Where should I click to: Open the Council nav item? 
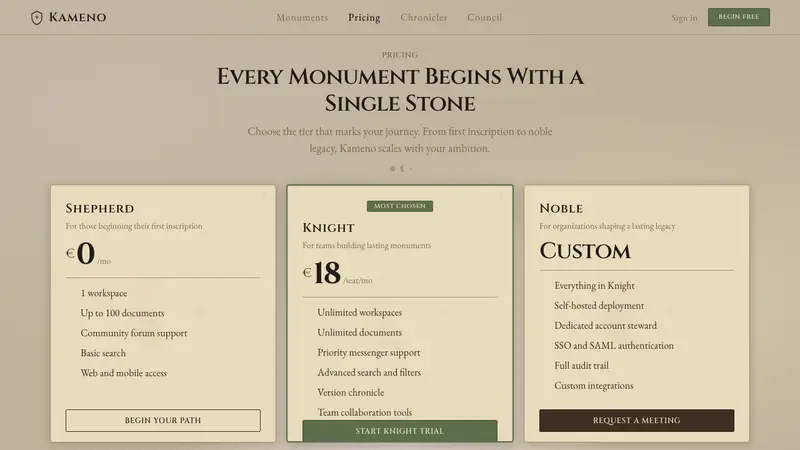[485, 17]
